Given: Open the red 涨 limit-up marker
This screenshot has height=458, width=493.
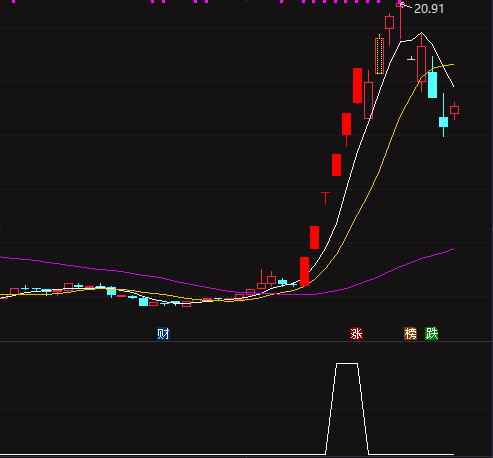Looking at the screenshot, I should click(356, 333).
